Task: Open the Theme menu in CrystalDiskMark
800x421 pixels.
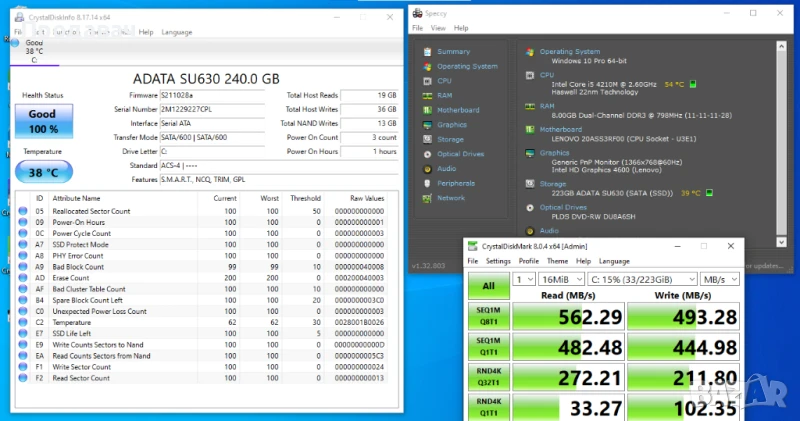Action: click(x=557, y=261)
